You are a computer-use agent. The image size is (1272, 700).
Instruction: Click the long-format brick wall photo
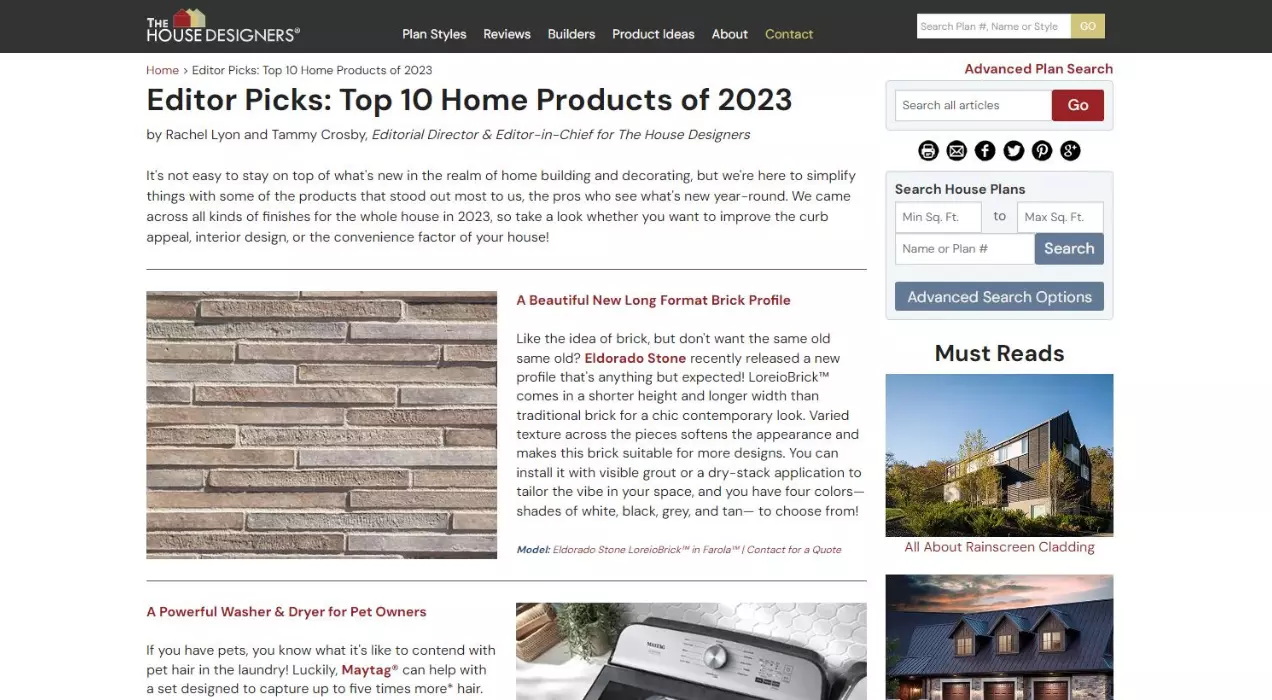pyautogui.click(x=321, y=425)
